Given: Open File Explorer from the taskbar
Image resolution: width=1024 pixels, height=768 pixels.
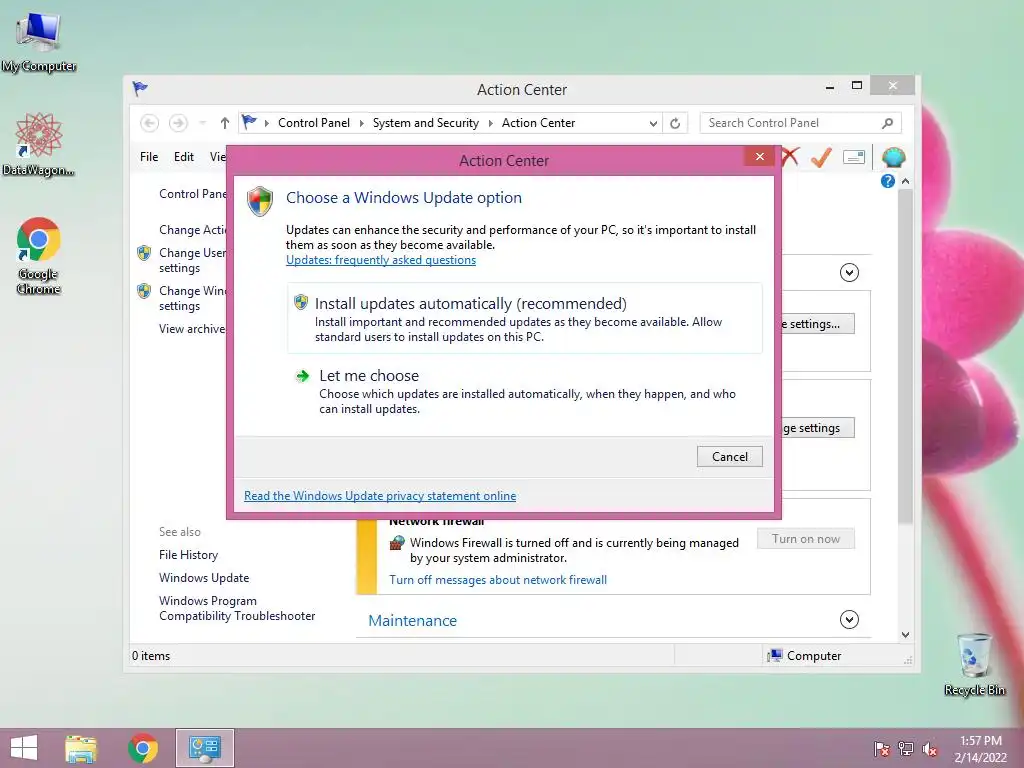Looking at the screenshot, I should (81, 748).
